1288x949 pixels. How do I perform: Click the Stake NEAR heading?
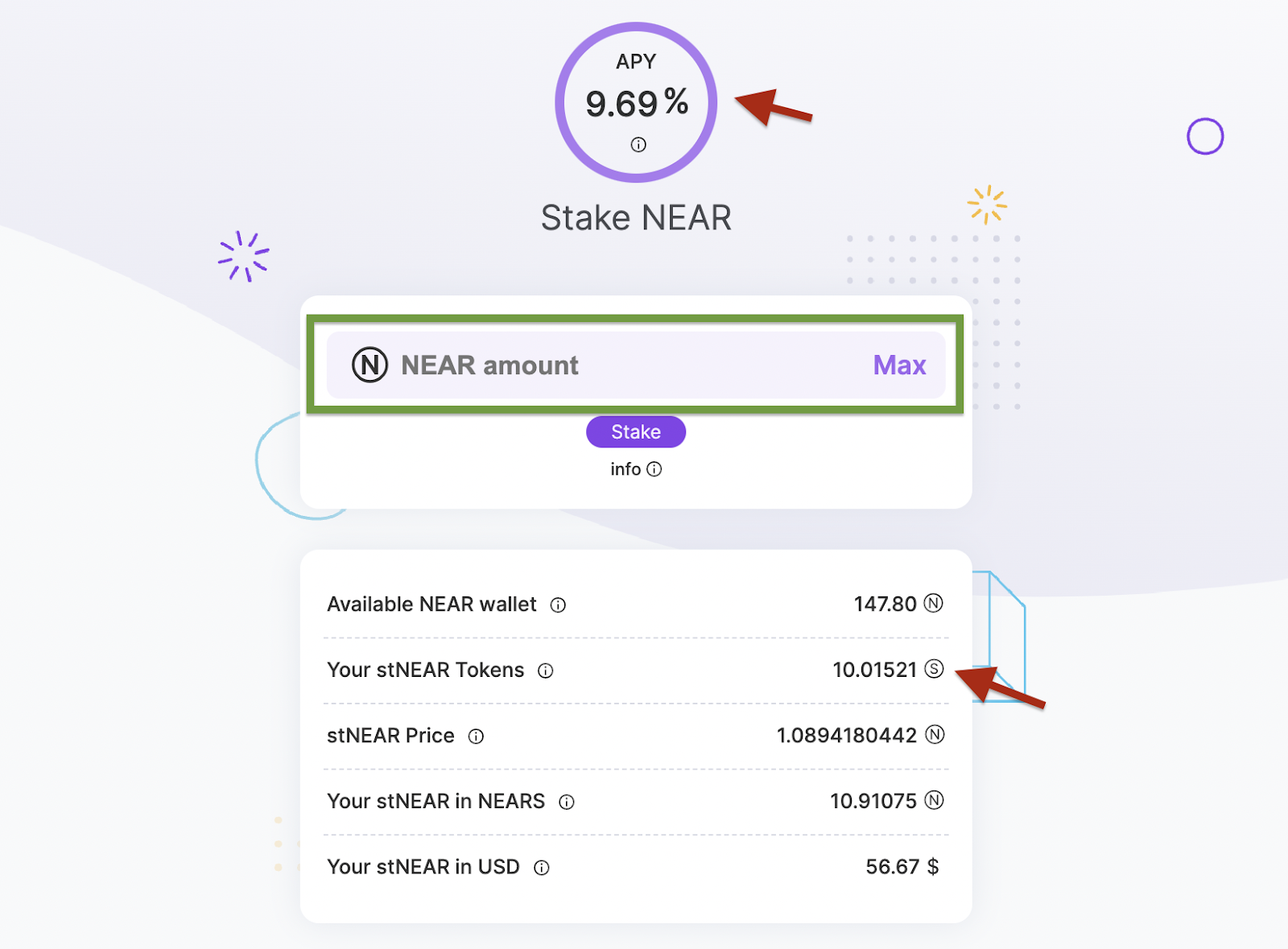(636, 217)
